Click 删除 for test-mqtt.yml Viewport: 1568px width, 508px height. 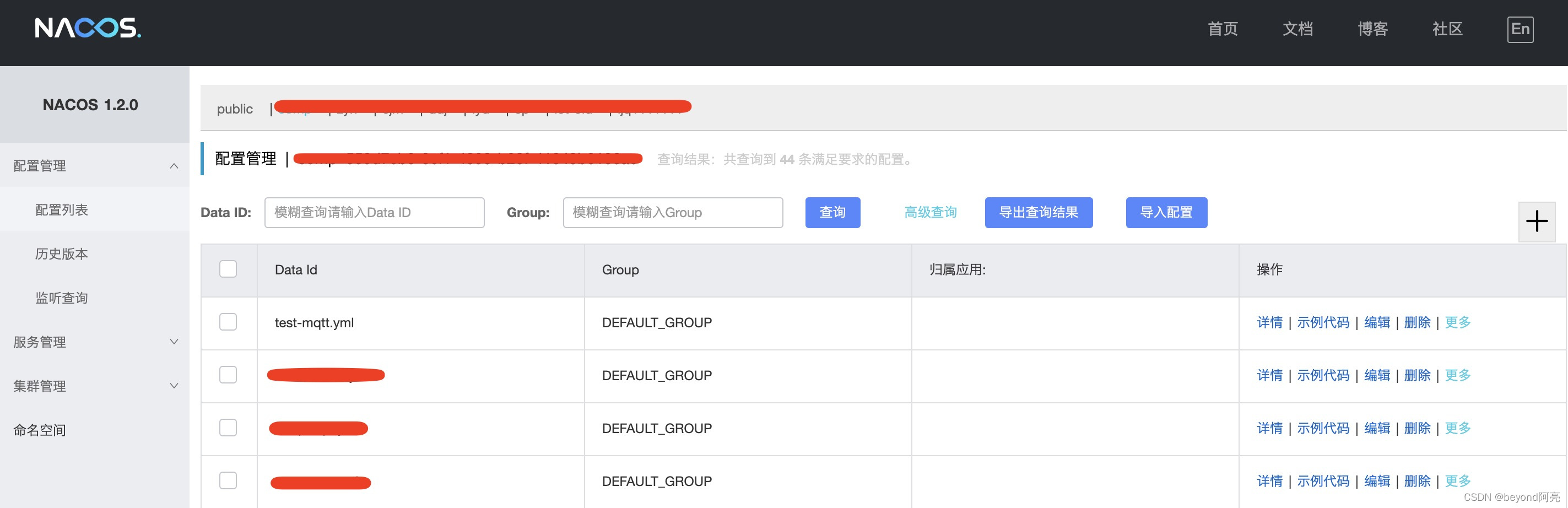tap(1417, 322)
